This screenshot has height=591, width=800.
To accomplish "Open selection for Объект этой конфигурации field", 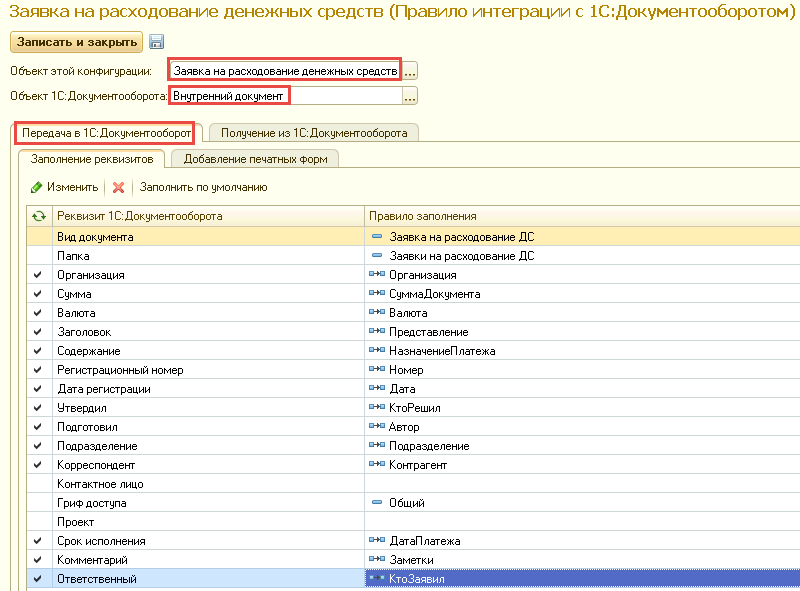I will tap(410, 71).
